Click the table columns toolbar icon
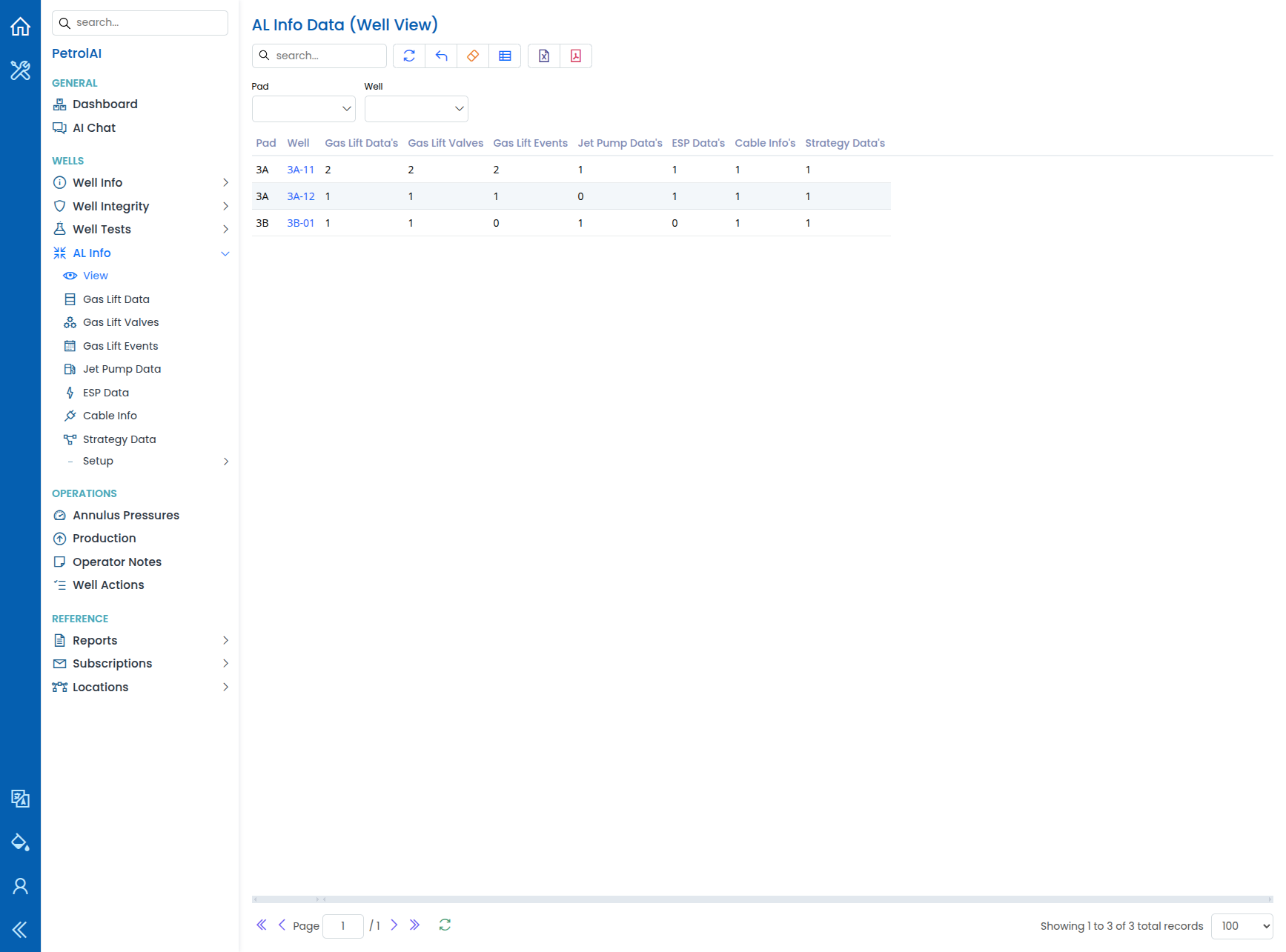 pos(505,56)
